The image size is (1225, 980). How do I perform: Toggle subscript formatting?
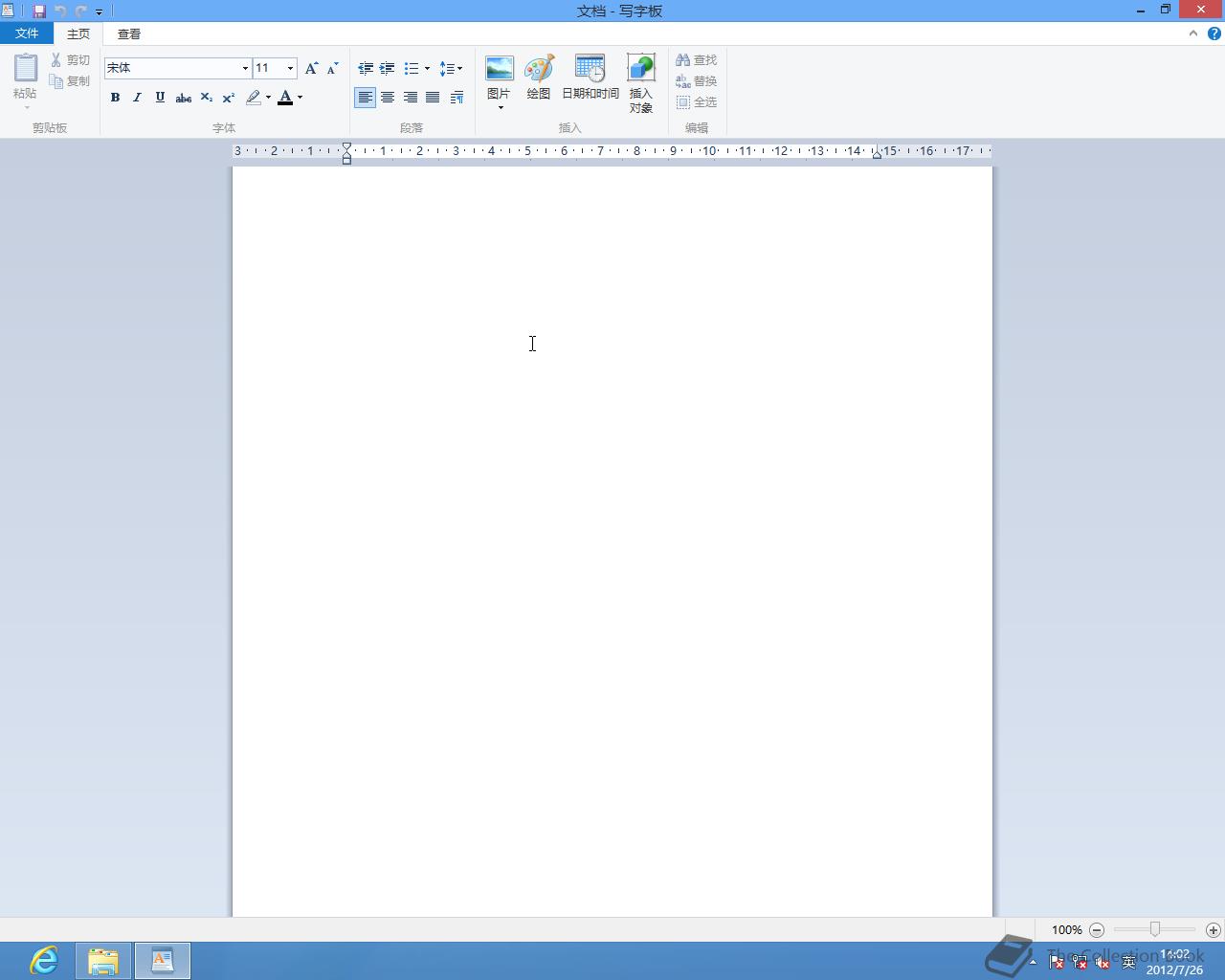point(206,98)
